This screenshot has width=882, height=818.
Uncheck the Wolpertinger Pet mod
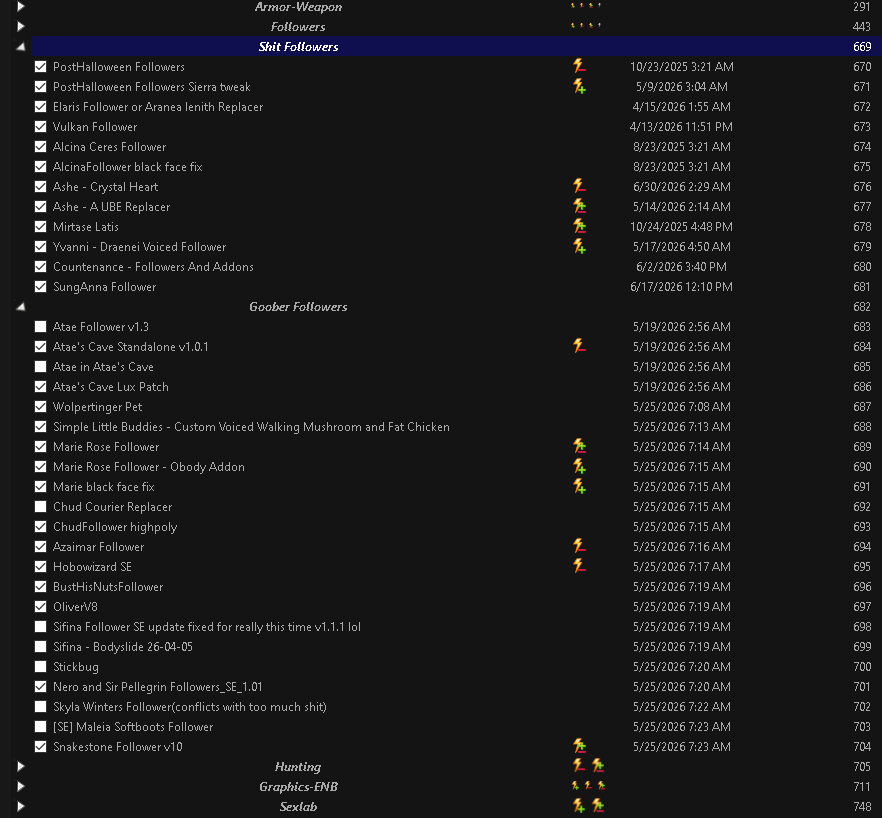[x=40, y=407]
